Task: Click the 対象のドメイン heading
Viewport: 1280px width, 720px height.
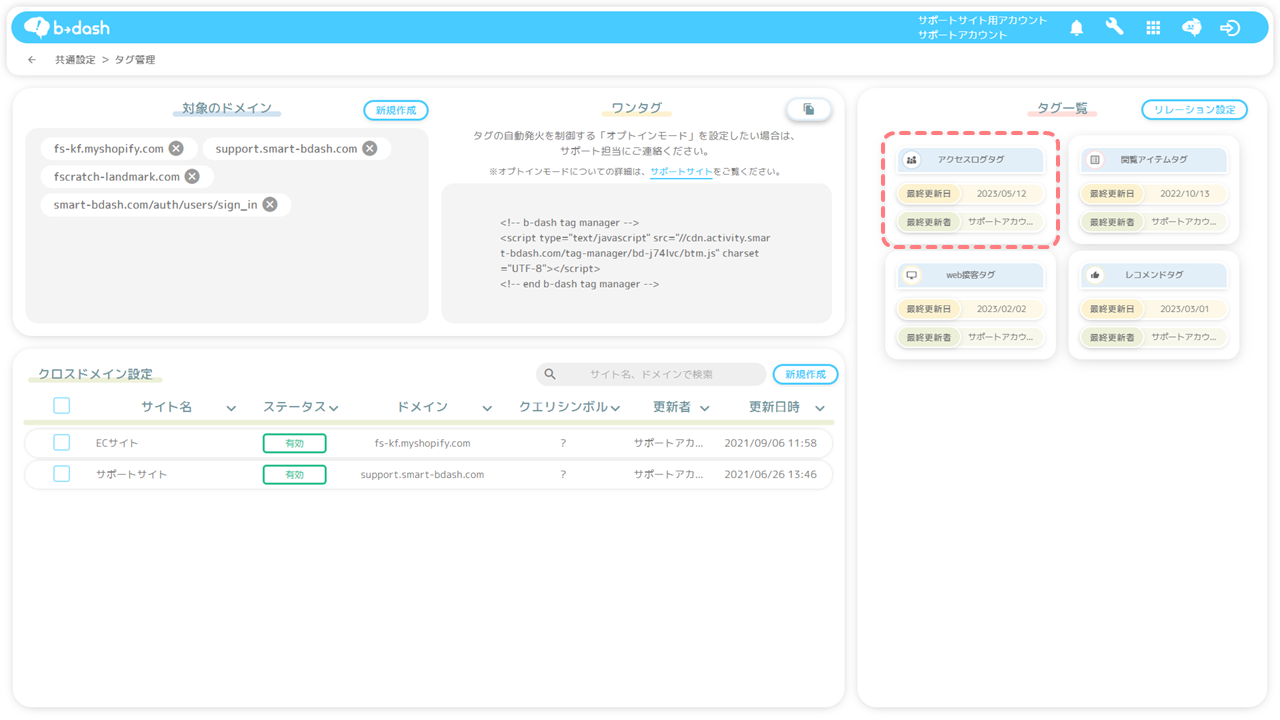Action: [227, 108]
